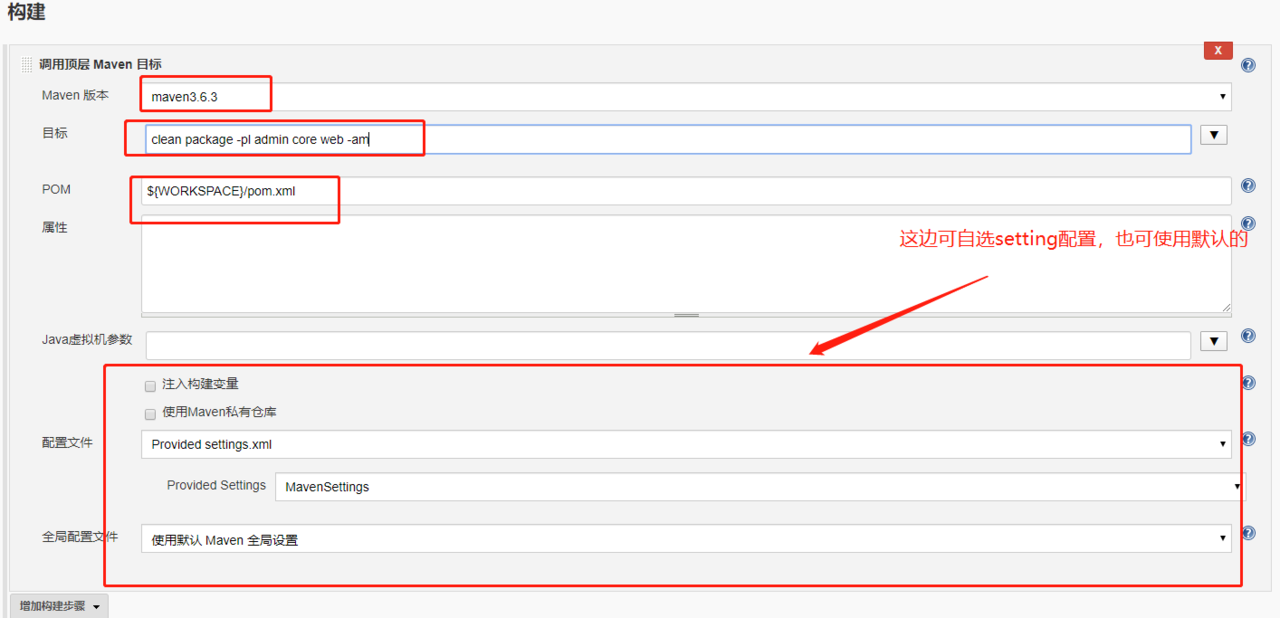Choose from the Provided Settings MavenSettings dropdown
The height and width of the screenshot is (618, 1280).
pos(760,487)
